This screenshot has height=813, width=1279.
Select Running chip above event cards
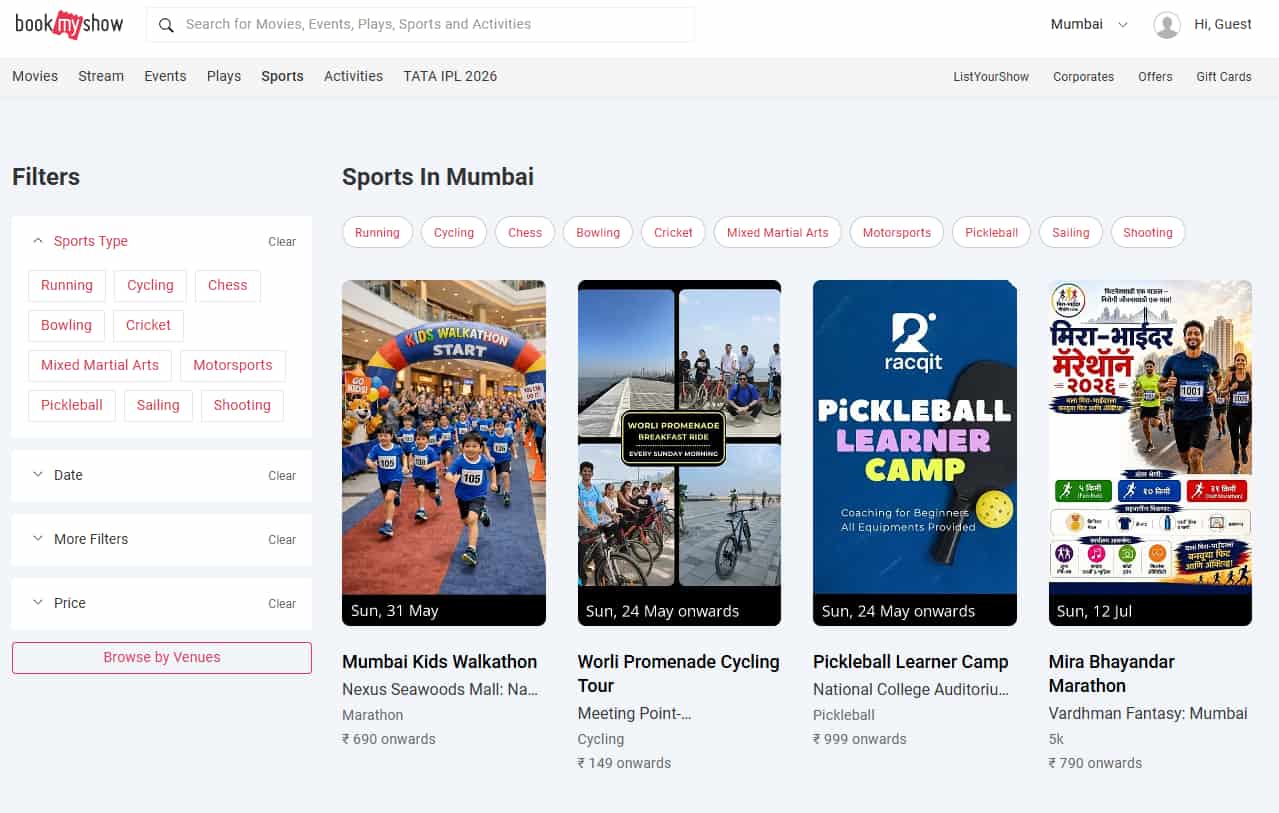tap(377, 232)
